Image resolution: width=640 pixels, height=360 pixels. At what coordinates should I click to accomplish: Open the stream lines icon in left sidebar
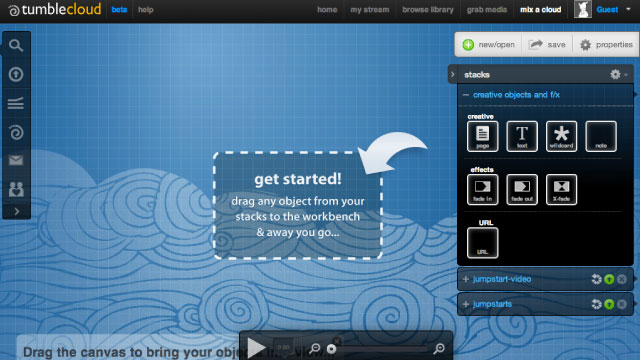[x=16, y=103]
